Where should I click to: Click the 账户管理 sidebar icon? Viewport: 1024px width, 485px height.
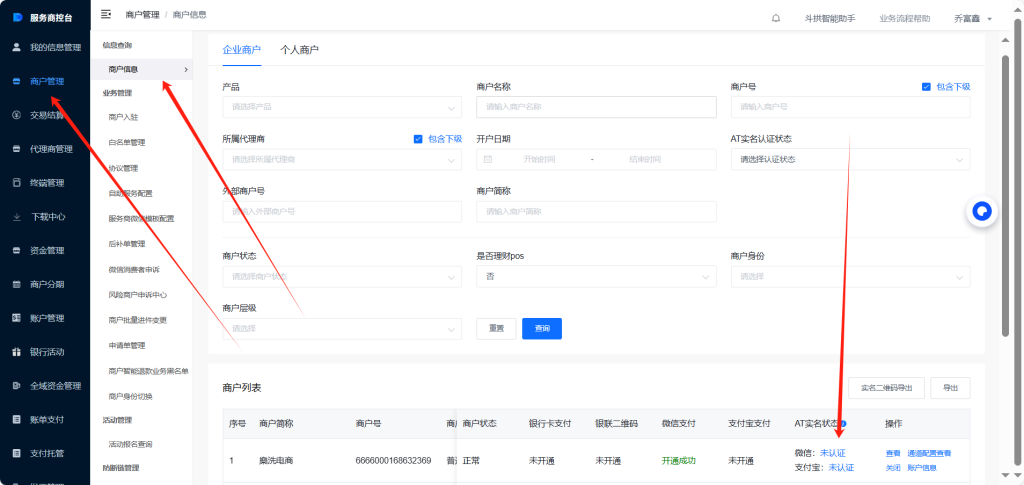pos(17,318)
